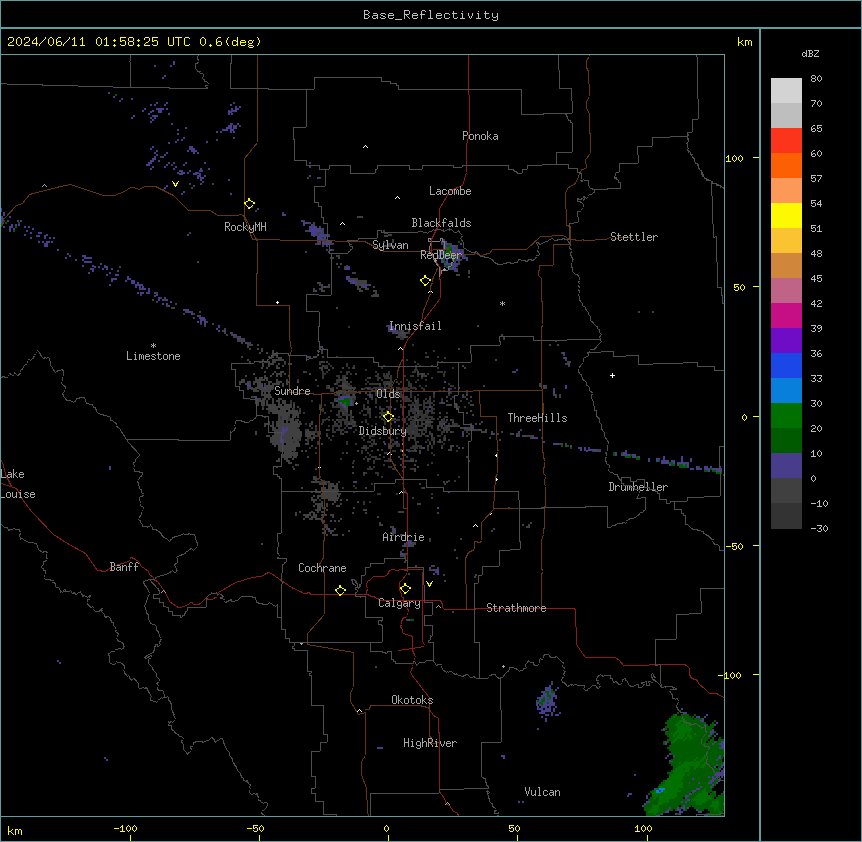Select the red 65 dBZ swatch
This screenshot has width=862, height=842.
click(786, 140)
